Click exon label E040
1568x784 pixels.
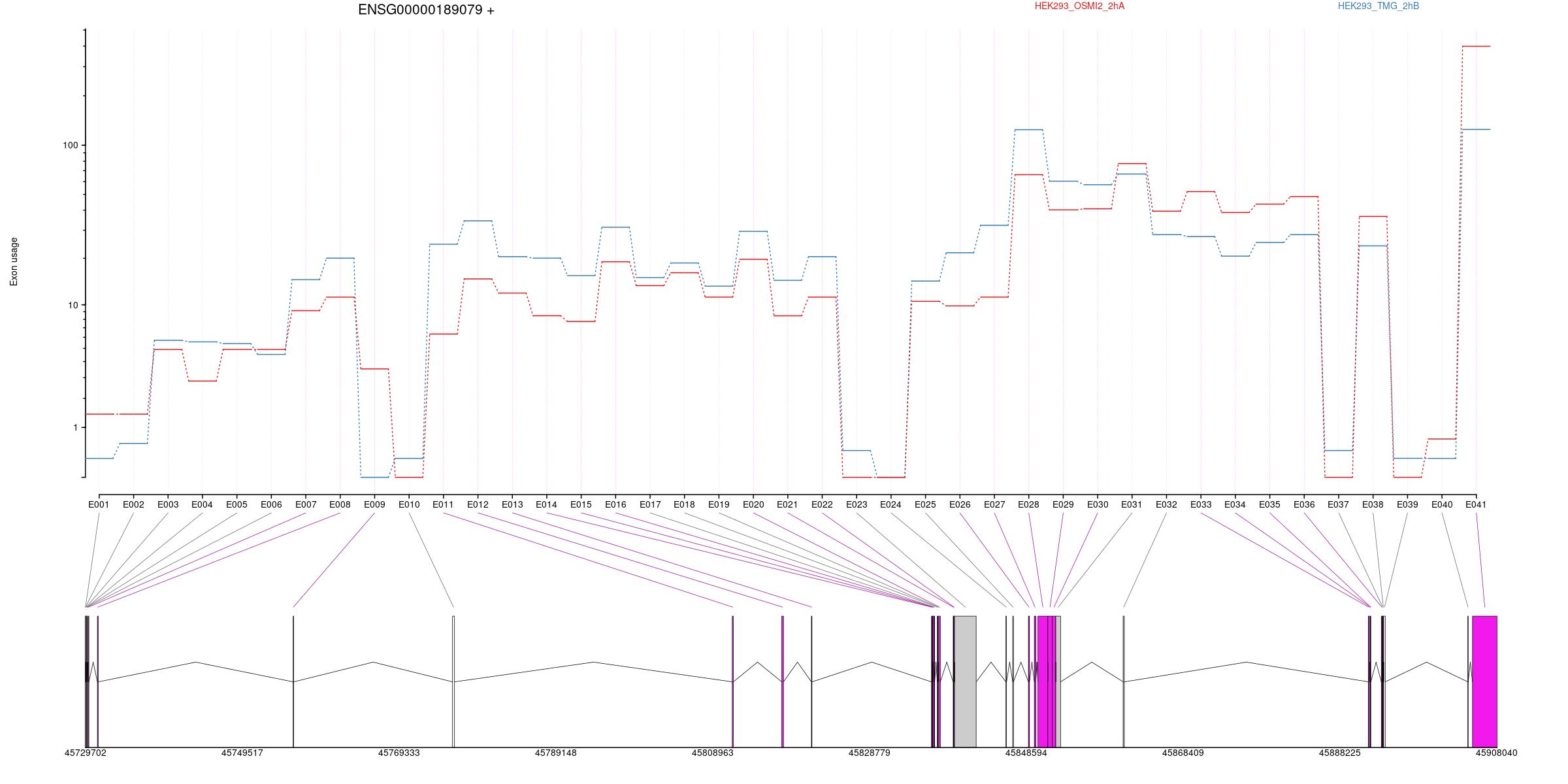pos(1442,504)
